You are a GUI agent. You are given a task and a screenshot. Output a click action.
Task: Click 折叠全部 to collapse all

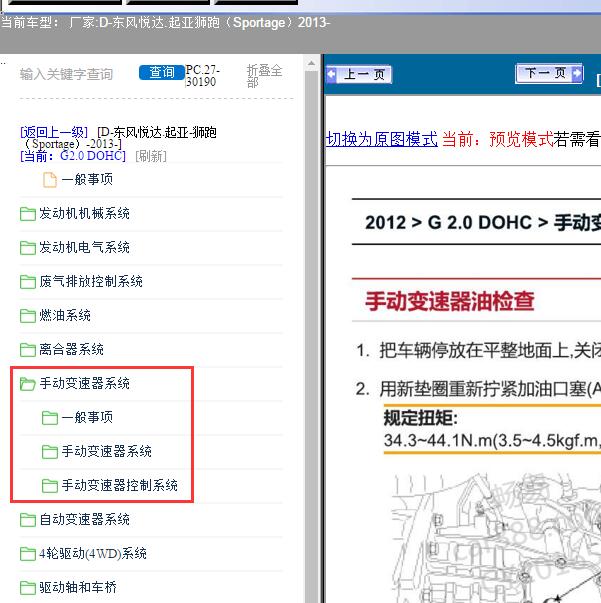point(265,76)
